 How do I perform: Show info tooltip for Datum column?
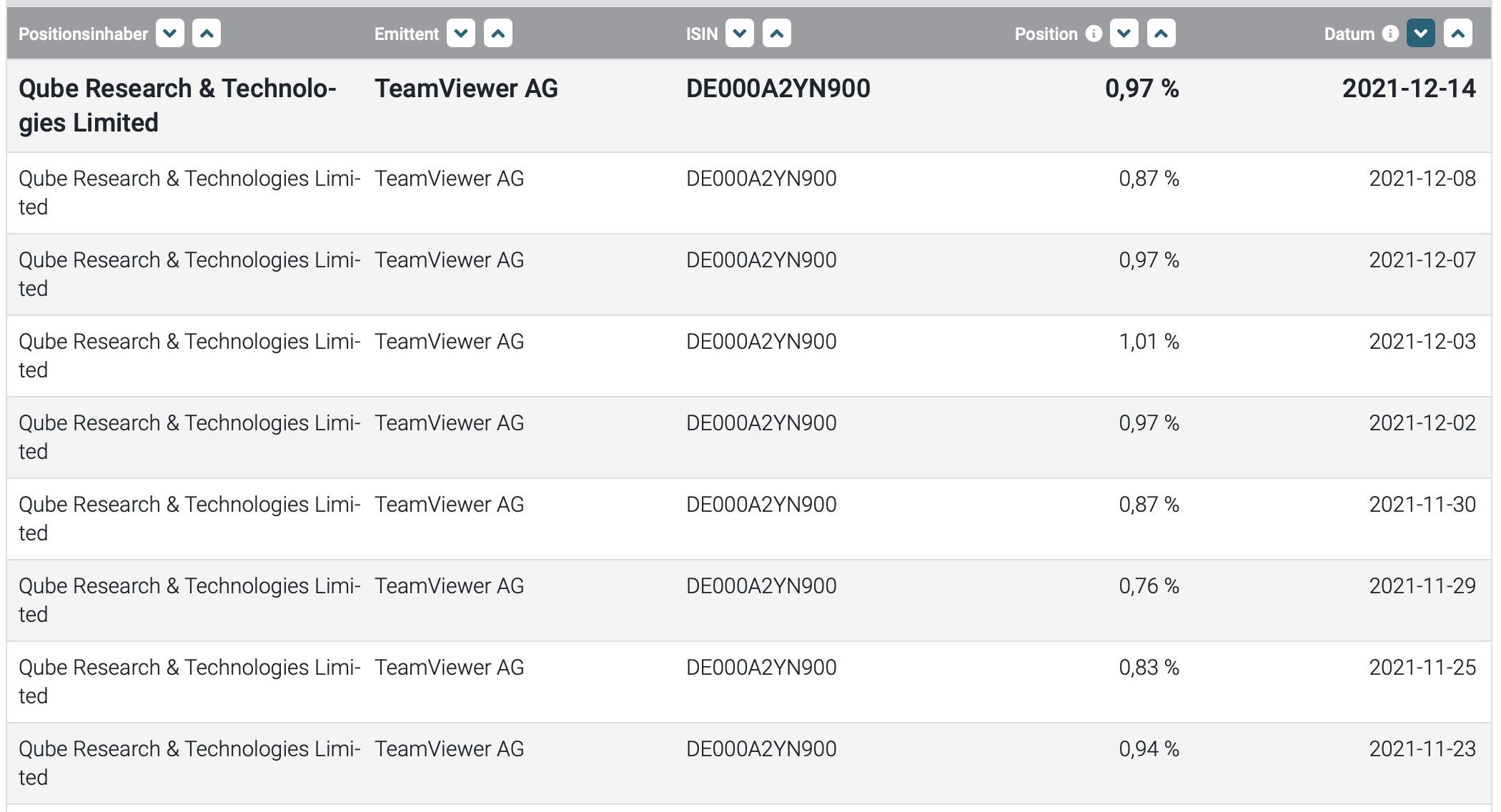click(1390, 34)
